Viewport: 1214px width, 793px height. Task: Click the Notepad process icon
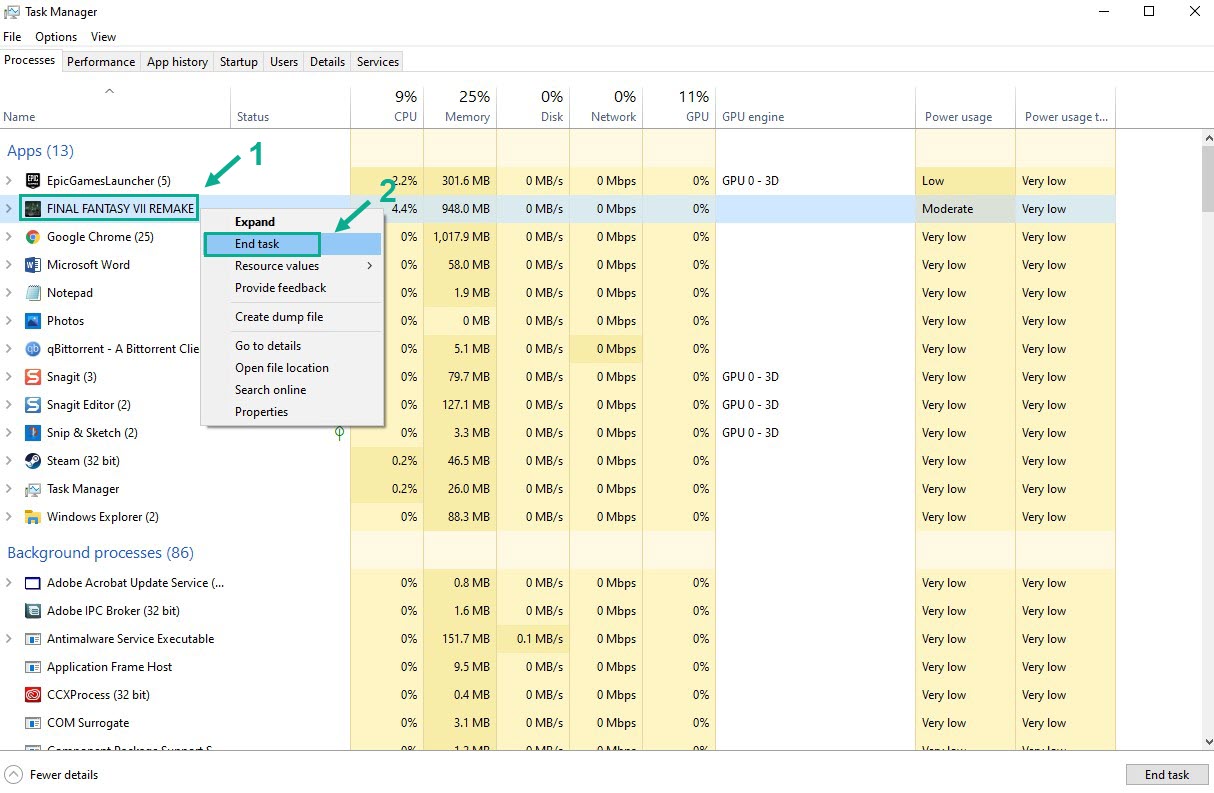[x=32, y=293]
